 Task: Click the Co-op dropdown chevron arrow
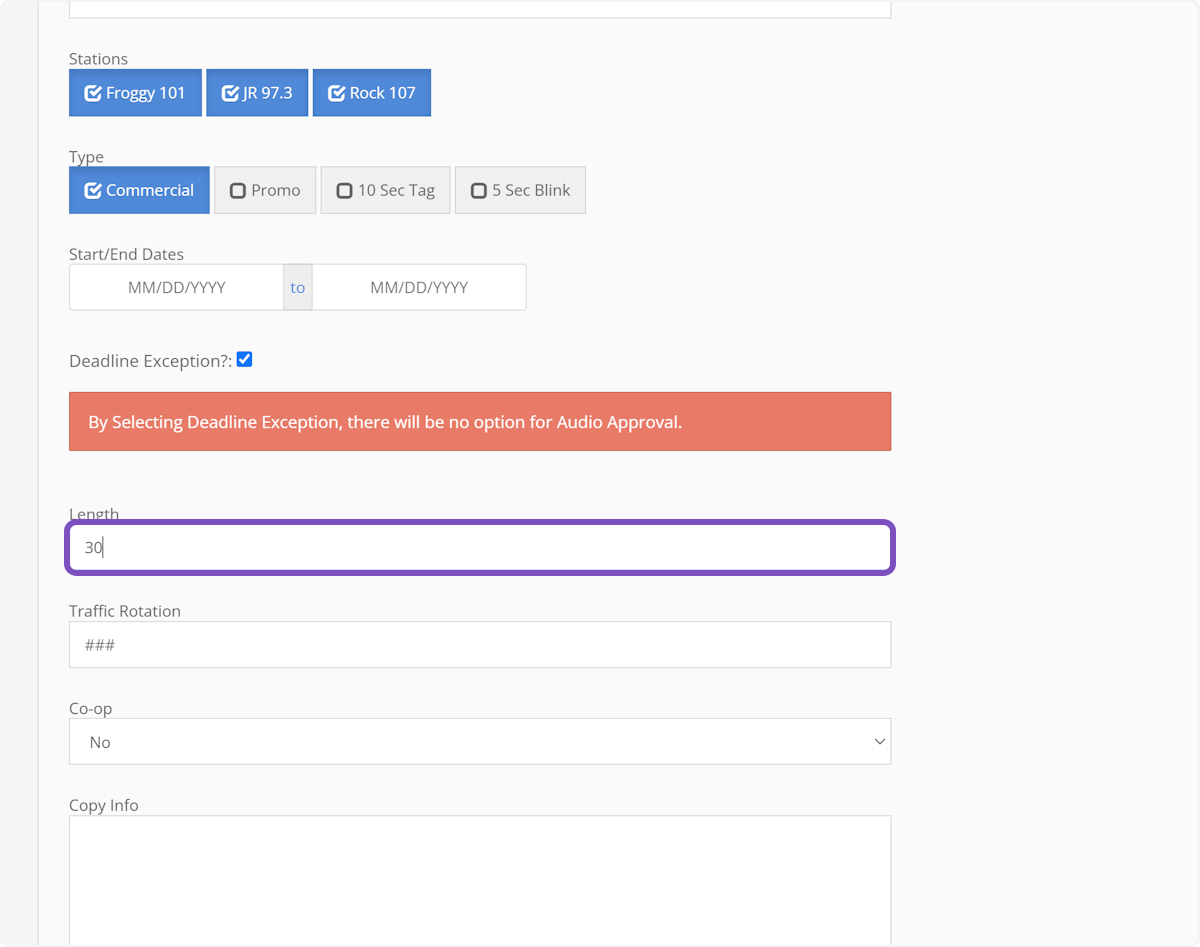pyautogui.click(x=879, y=742)
